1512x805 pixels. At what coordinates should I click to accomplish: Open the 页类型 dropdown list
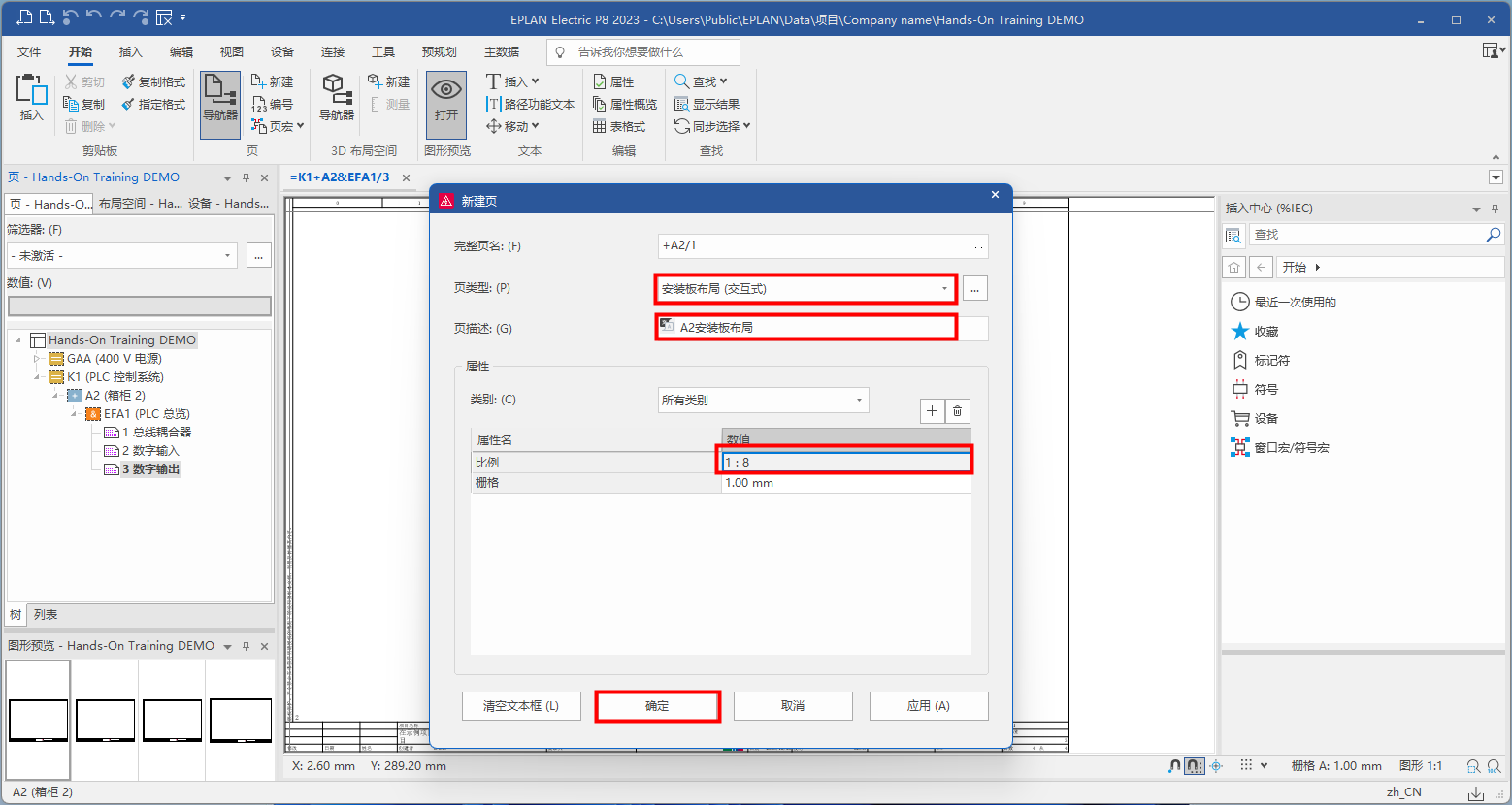tap(944, 289)
